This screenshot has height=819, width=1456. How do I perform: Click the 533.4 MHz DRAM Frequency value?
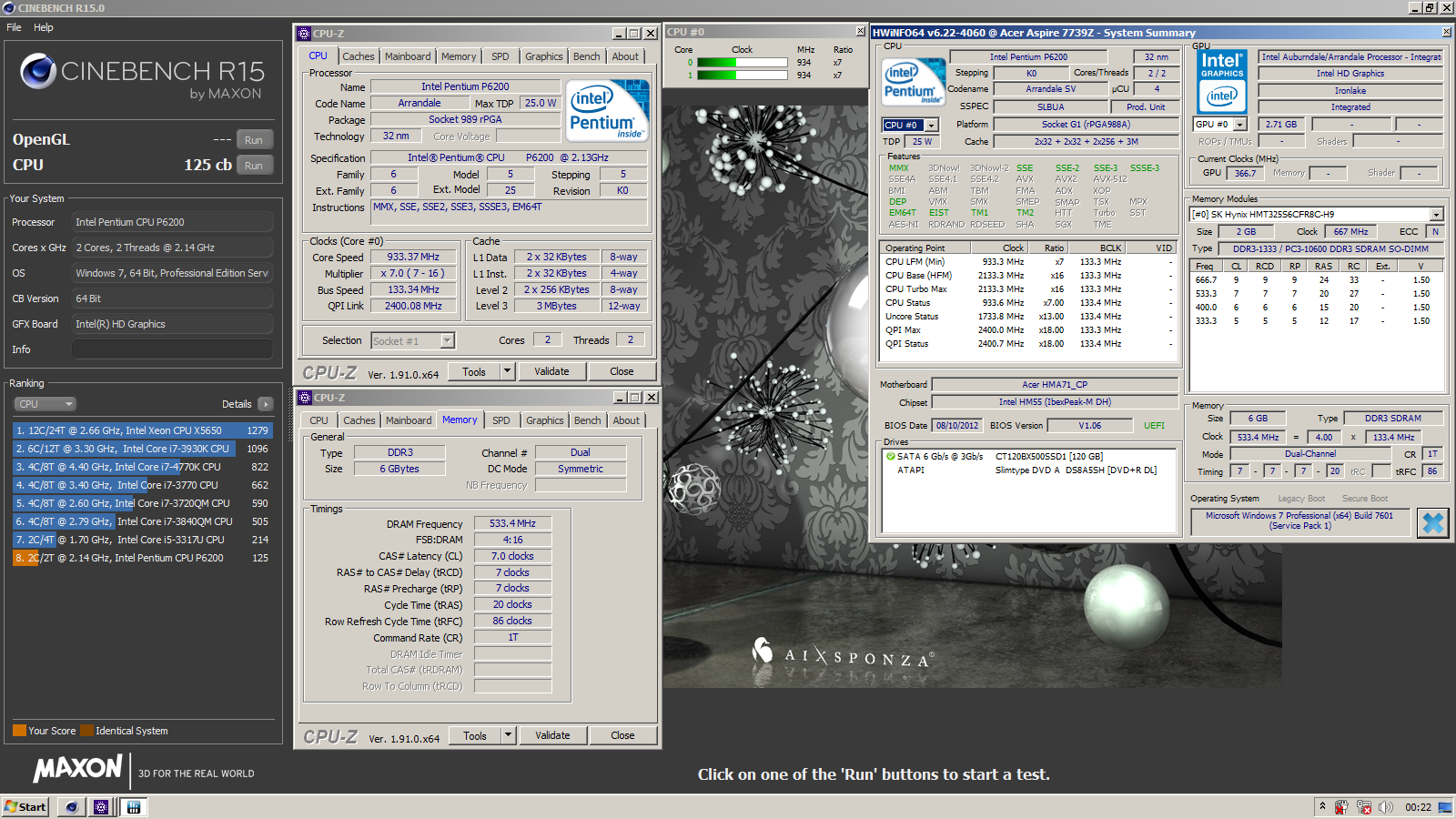(x=512, y=523)
